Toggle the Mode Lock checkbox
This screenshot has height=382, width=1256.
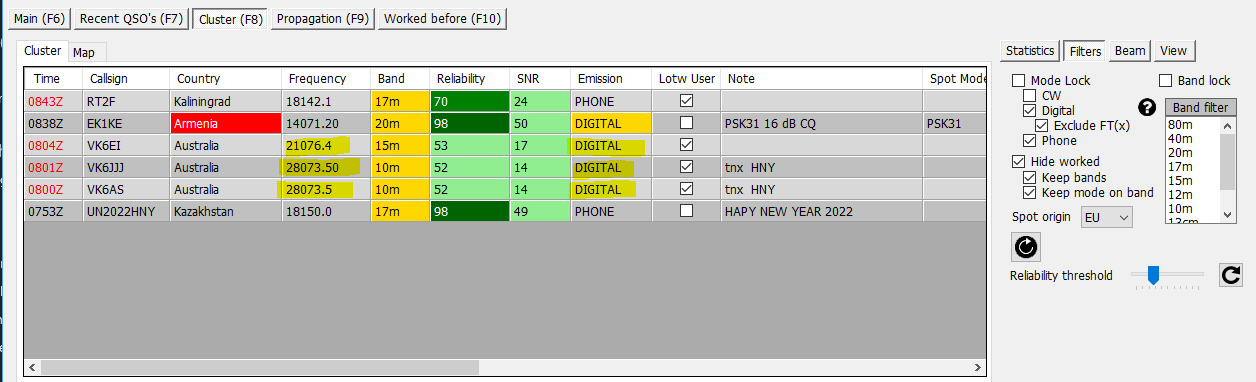(x=1019, y=80)
